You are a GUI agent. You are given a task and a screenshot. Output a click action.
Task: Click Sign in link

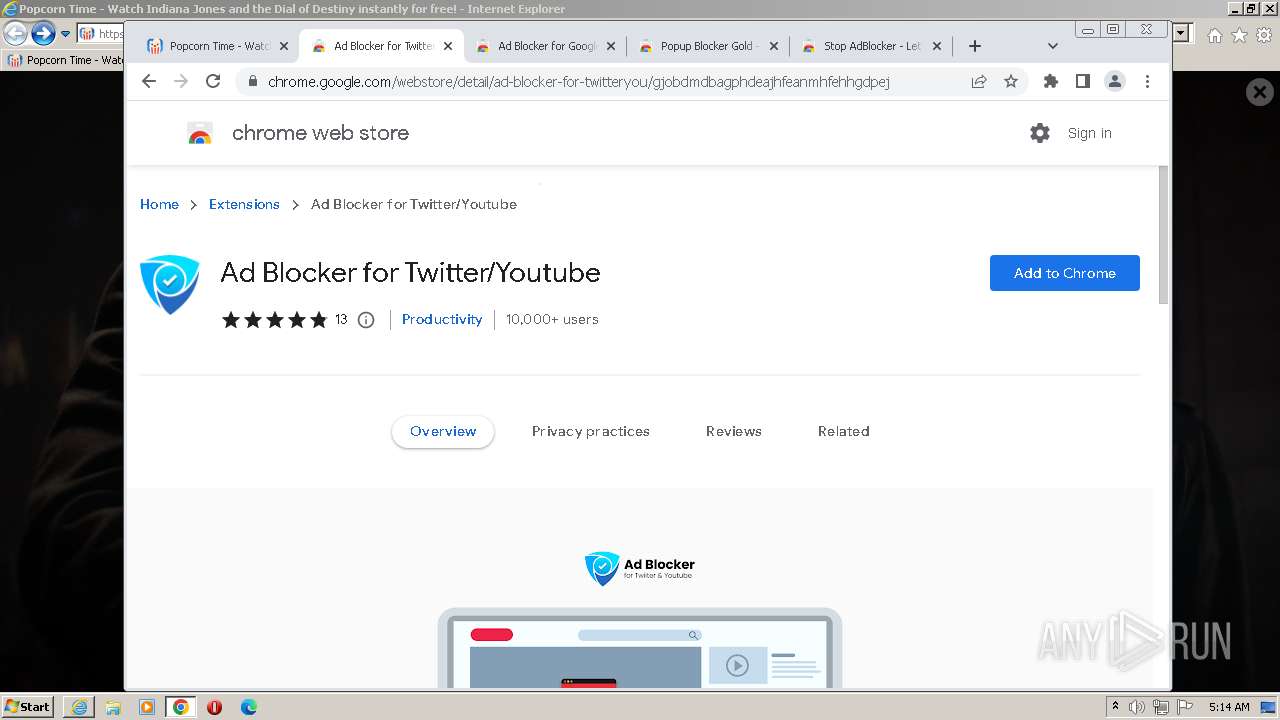click(x=1090, y=133)
